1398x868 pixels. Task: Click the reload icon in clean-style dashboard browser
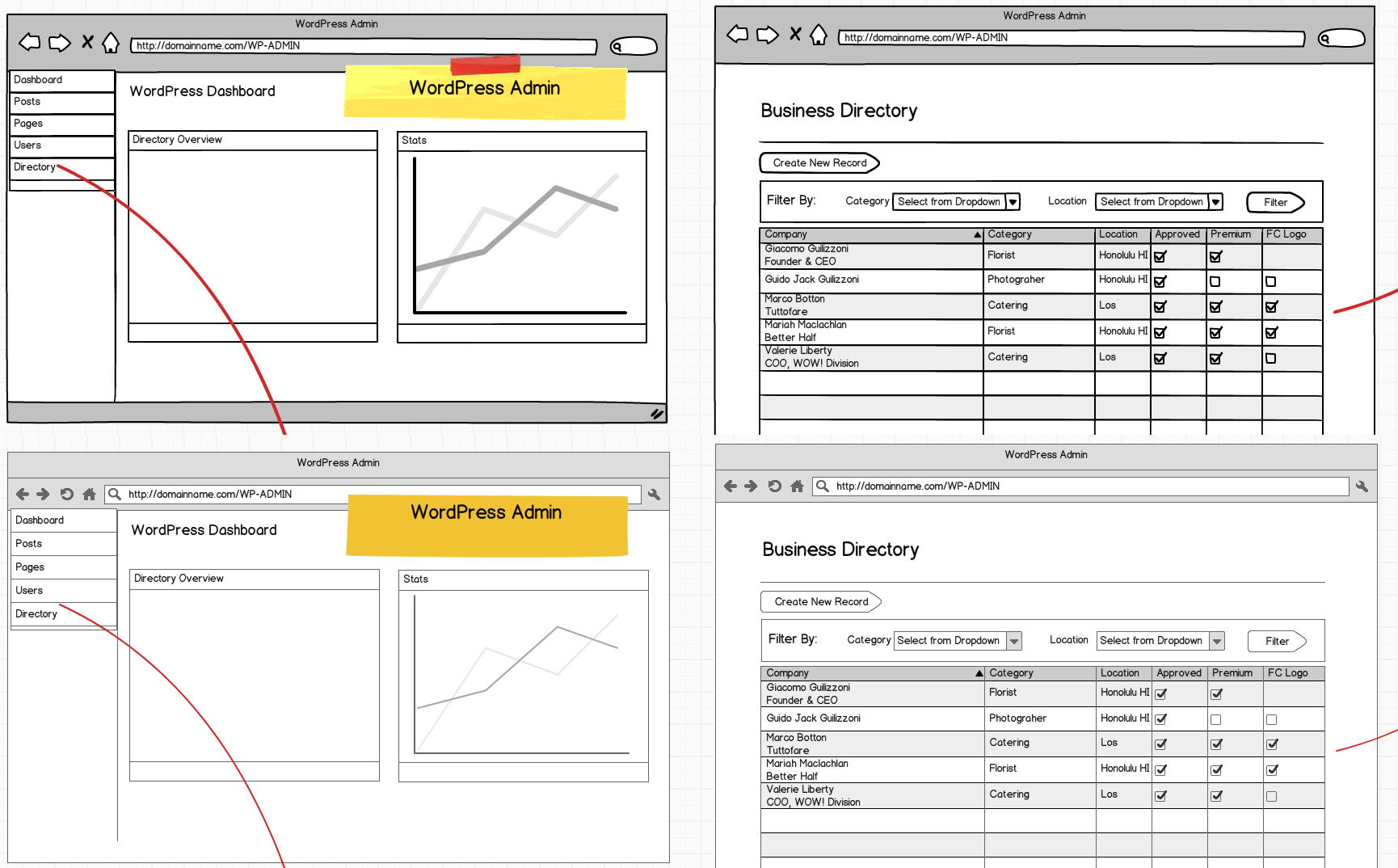(x=67, y=494)
